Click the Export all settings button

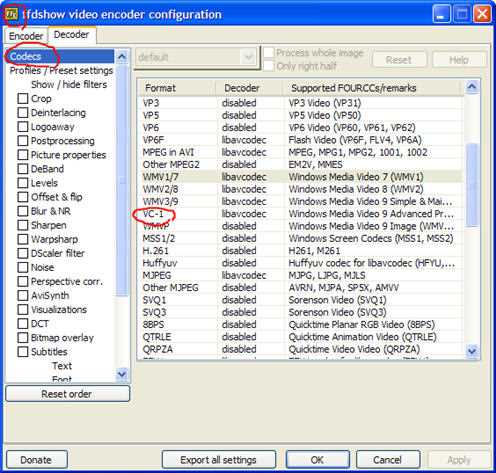pos(219,460)
